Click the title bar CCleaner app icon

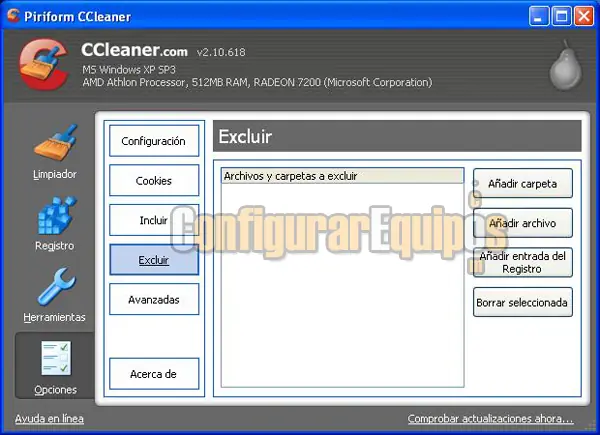(x=13, y=15)
